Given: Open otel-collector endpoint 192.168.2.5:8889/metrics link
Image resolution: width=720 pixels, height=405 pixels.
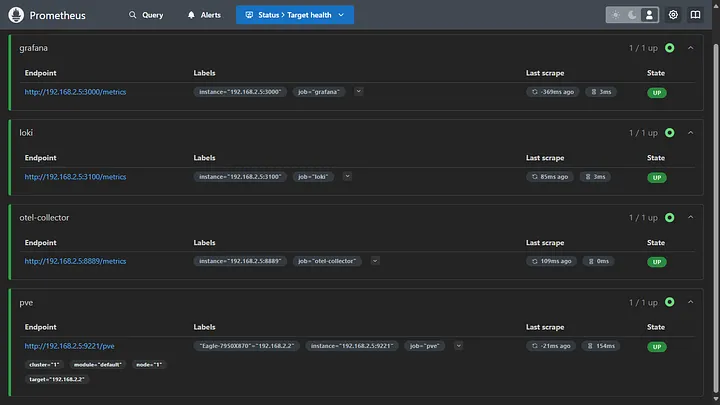Looking at the screenshot, I should pyautogui.click(x=75, y=261).
